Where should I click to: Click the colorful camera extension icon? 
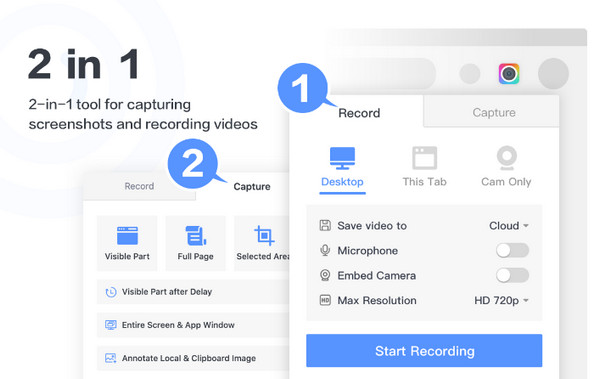pyautogui.click(x=509, y=74)
